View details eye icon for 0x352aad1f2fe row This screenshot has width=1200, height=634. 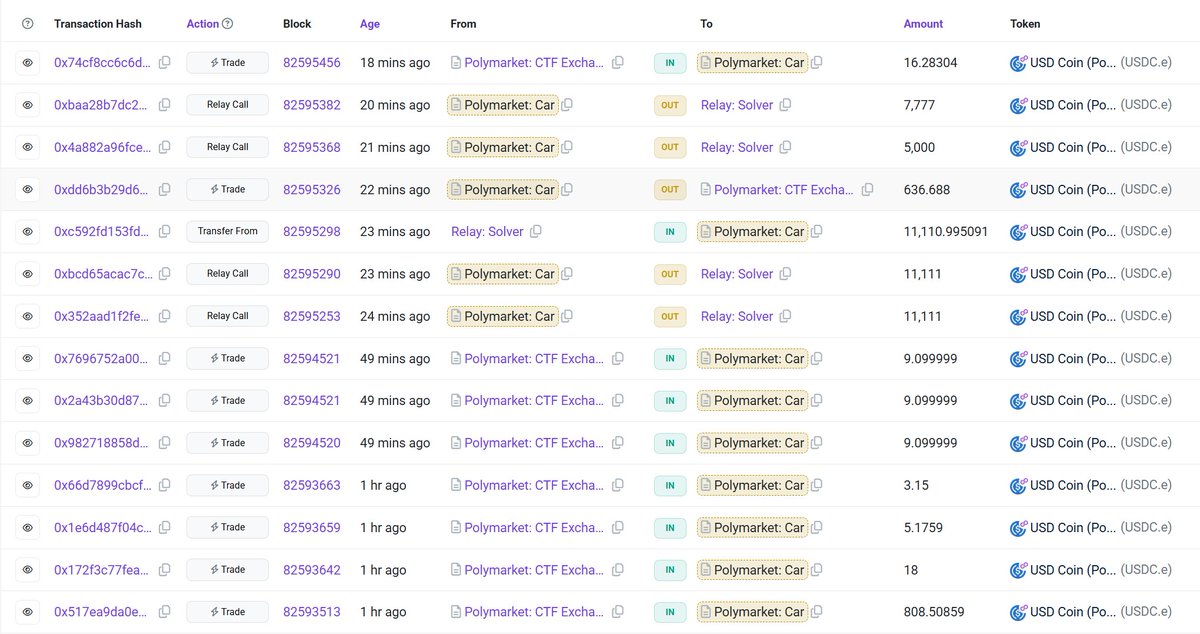click(x=28, y=316)
